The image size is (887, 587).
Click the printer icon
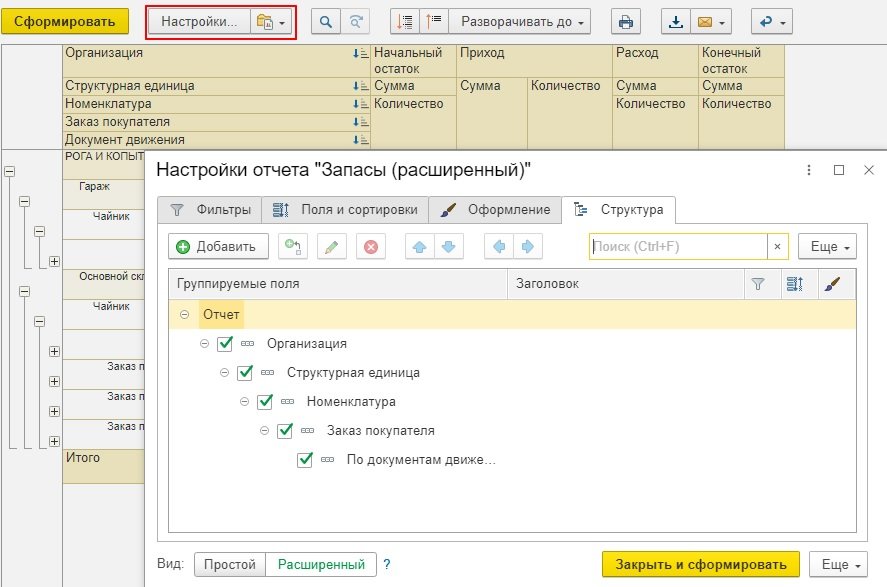(626, 21)
